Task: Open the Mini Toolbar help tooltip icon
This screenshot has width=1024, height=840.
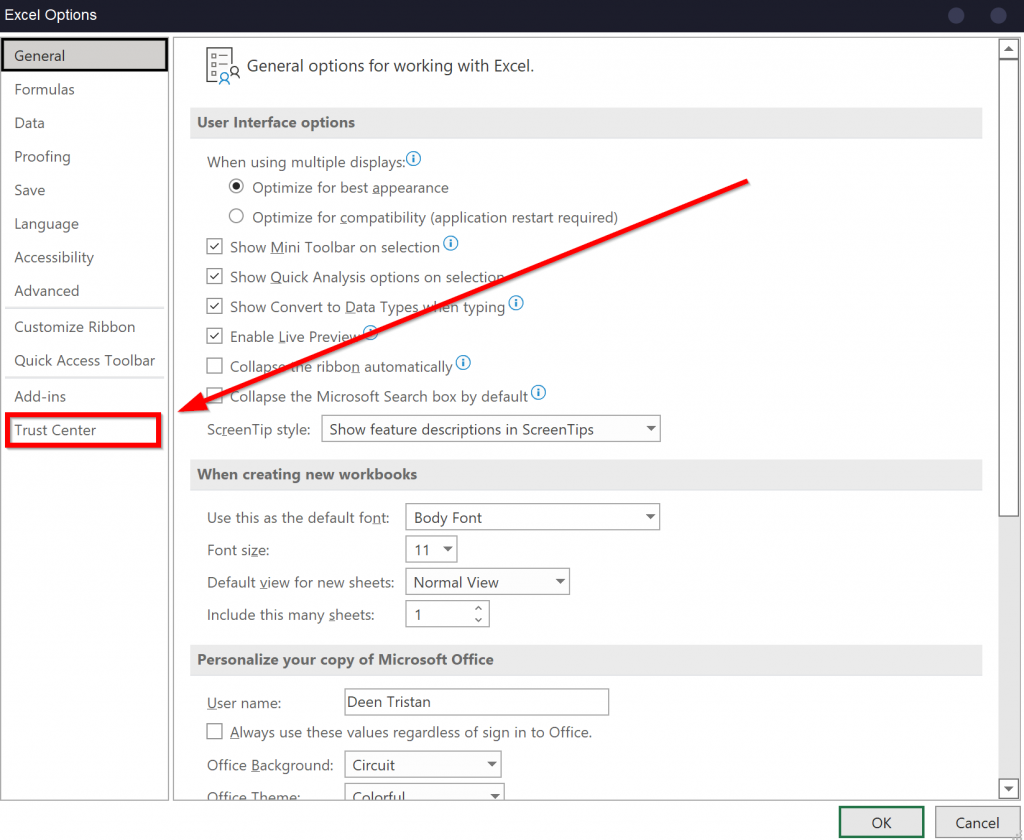Action: (x=450, y=243)
